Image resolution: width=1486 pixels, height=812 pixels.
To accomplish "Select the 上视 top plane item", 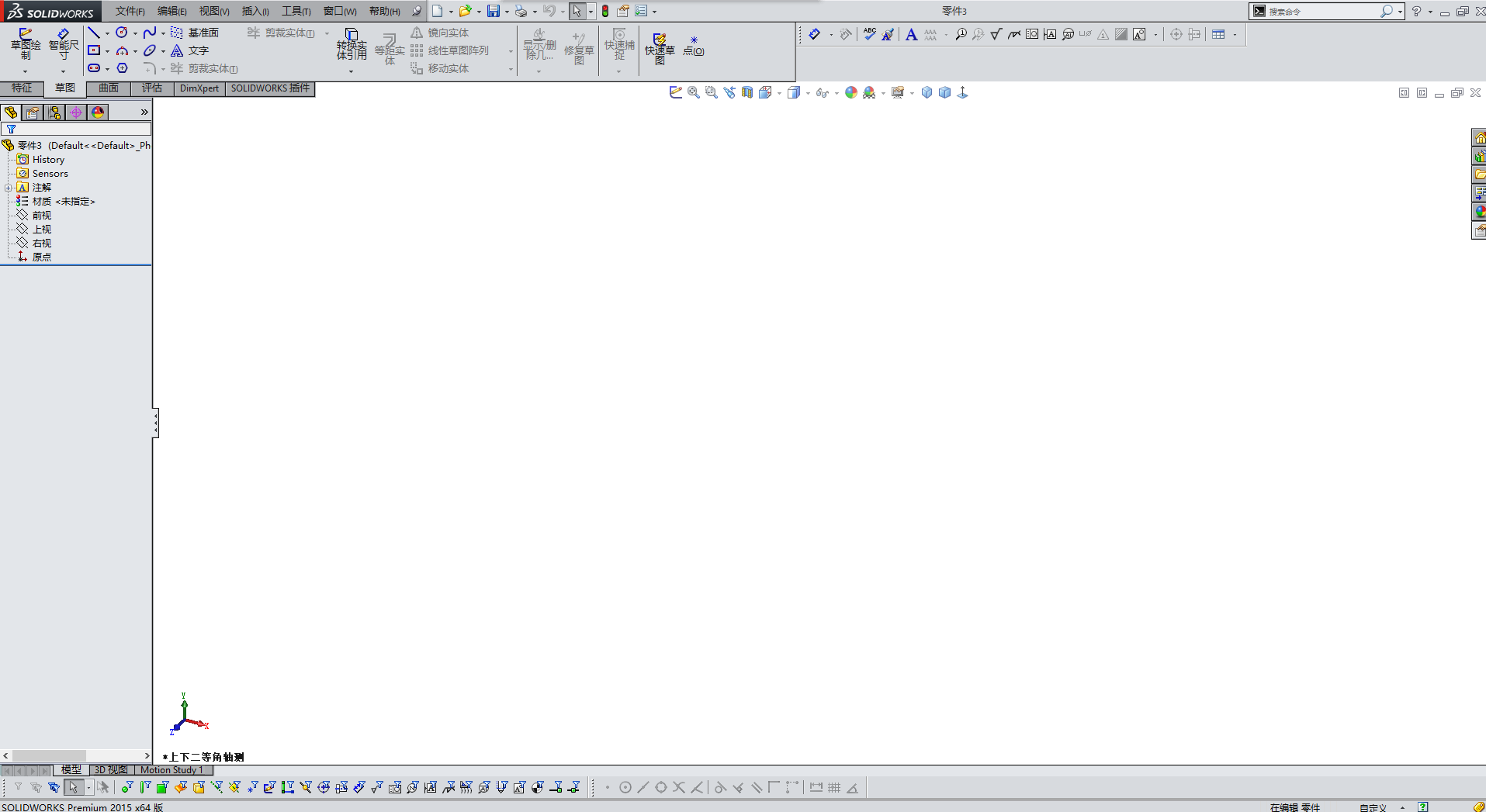I will click(x=34, y=230).
